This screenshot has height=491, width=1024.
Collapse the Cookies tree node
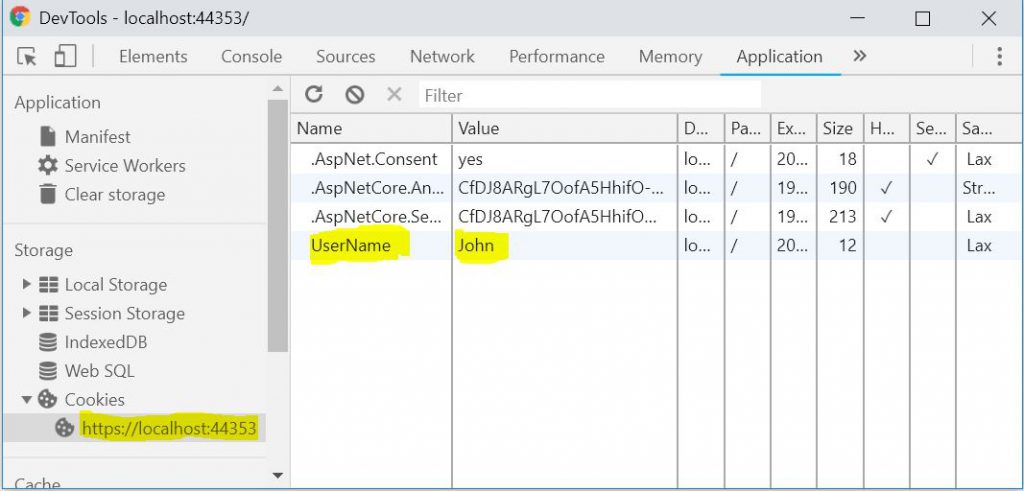point(26,400)
